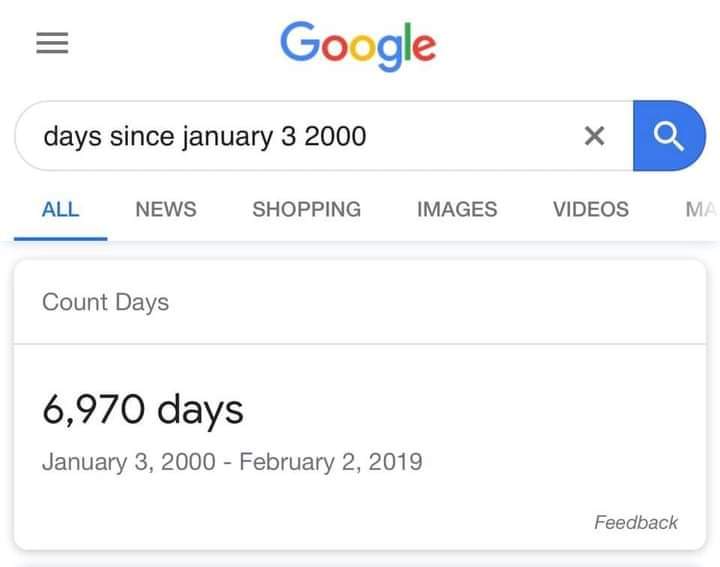720x567 pixels.
Task: Switch to the NEWS tab
Action: (166, 209)
